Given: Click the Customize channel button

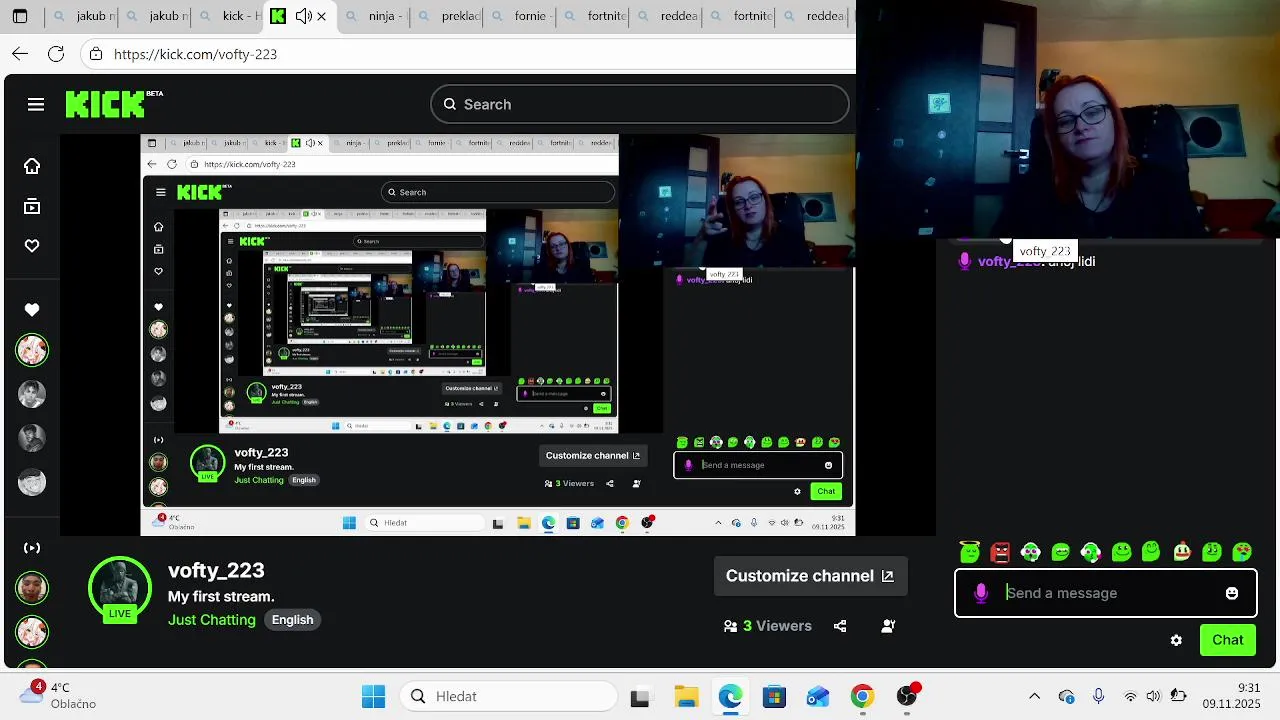Looking at the screenshot, I should [810, 576].
